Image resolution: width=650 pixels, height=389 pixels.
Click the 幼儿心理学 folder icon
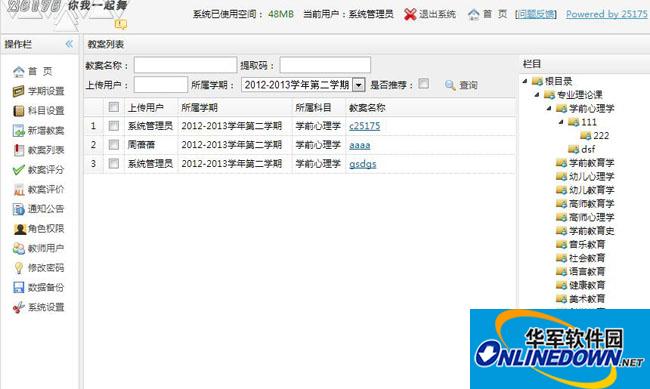[561, 177]
